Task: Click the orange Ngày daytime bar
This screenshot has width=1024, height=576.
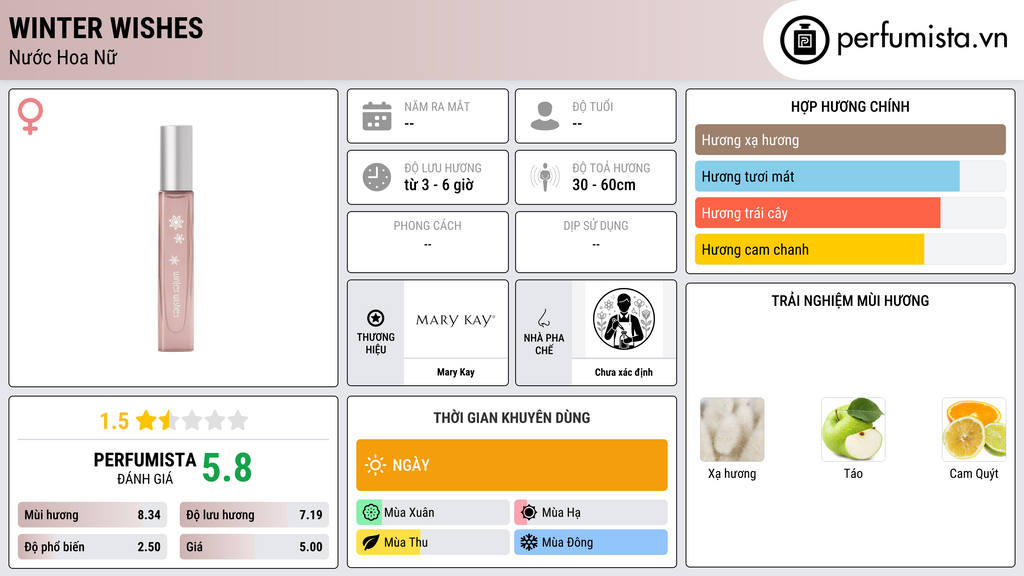Action: coord(512,465)
